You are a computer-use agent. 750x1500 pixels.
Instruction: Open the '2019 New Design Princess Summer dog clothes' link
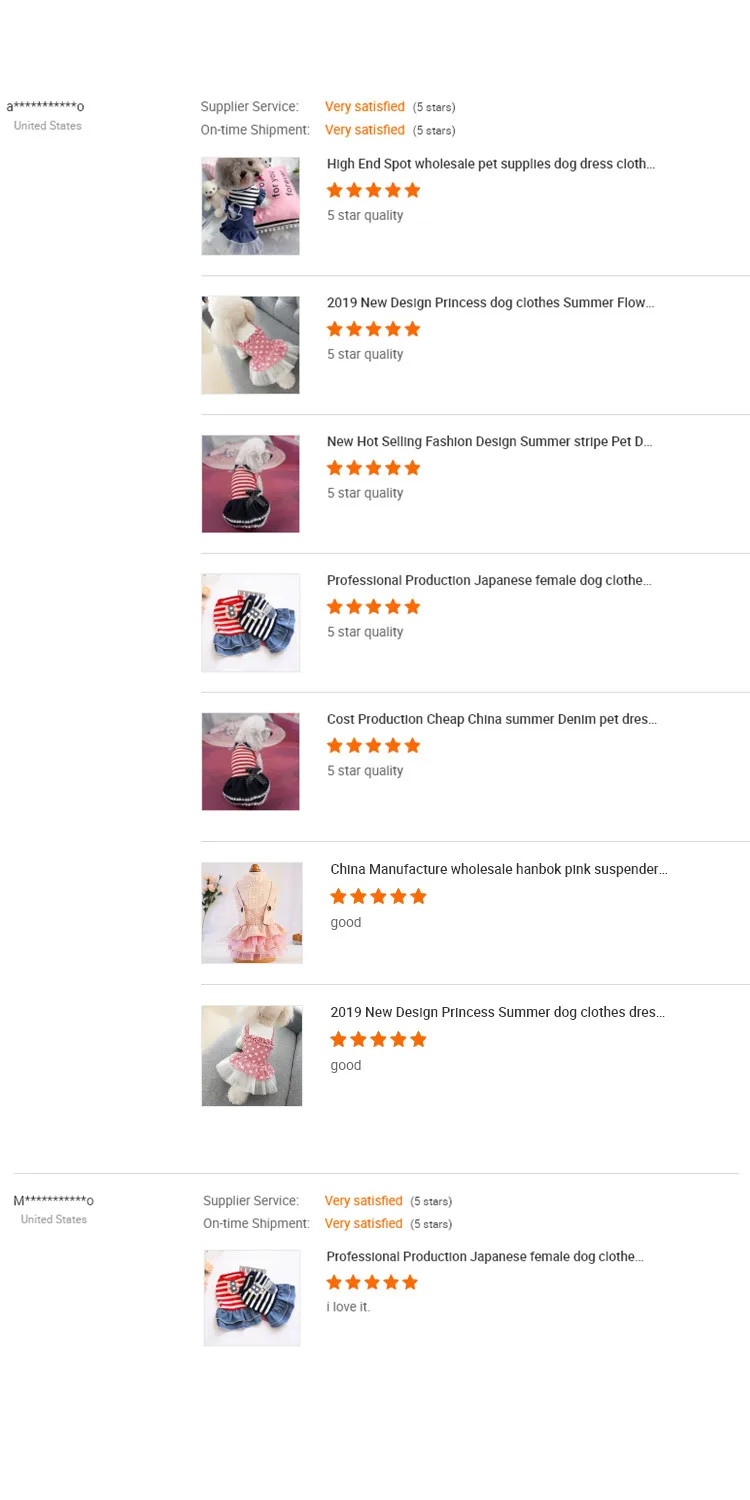(497, 1013)
